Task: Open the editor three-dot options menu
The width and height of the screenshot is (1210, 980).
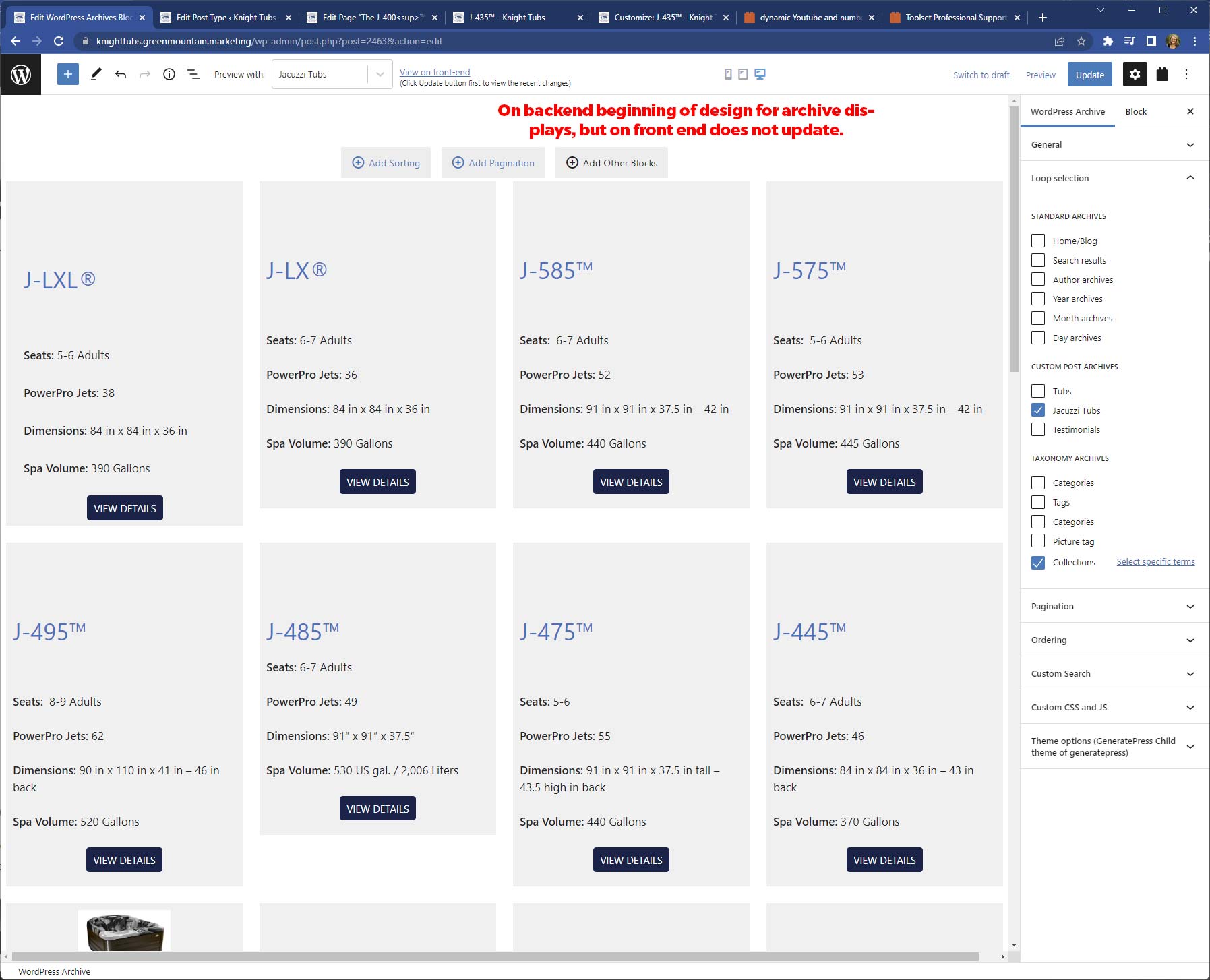Action: (x=1186, y=74)
